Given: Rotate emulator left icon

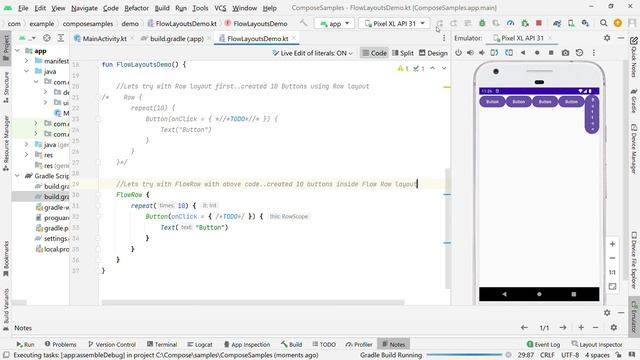Looking at the screenshot, I should (494, 53).
